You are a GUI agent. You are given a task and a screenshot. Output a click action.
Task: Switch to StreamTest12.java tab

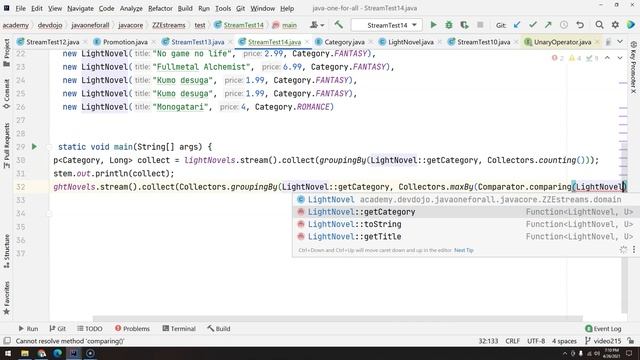click(x=52, y=42)
